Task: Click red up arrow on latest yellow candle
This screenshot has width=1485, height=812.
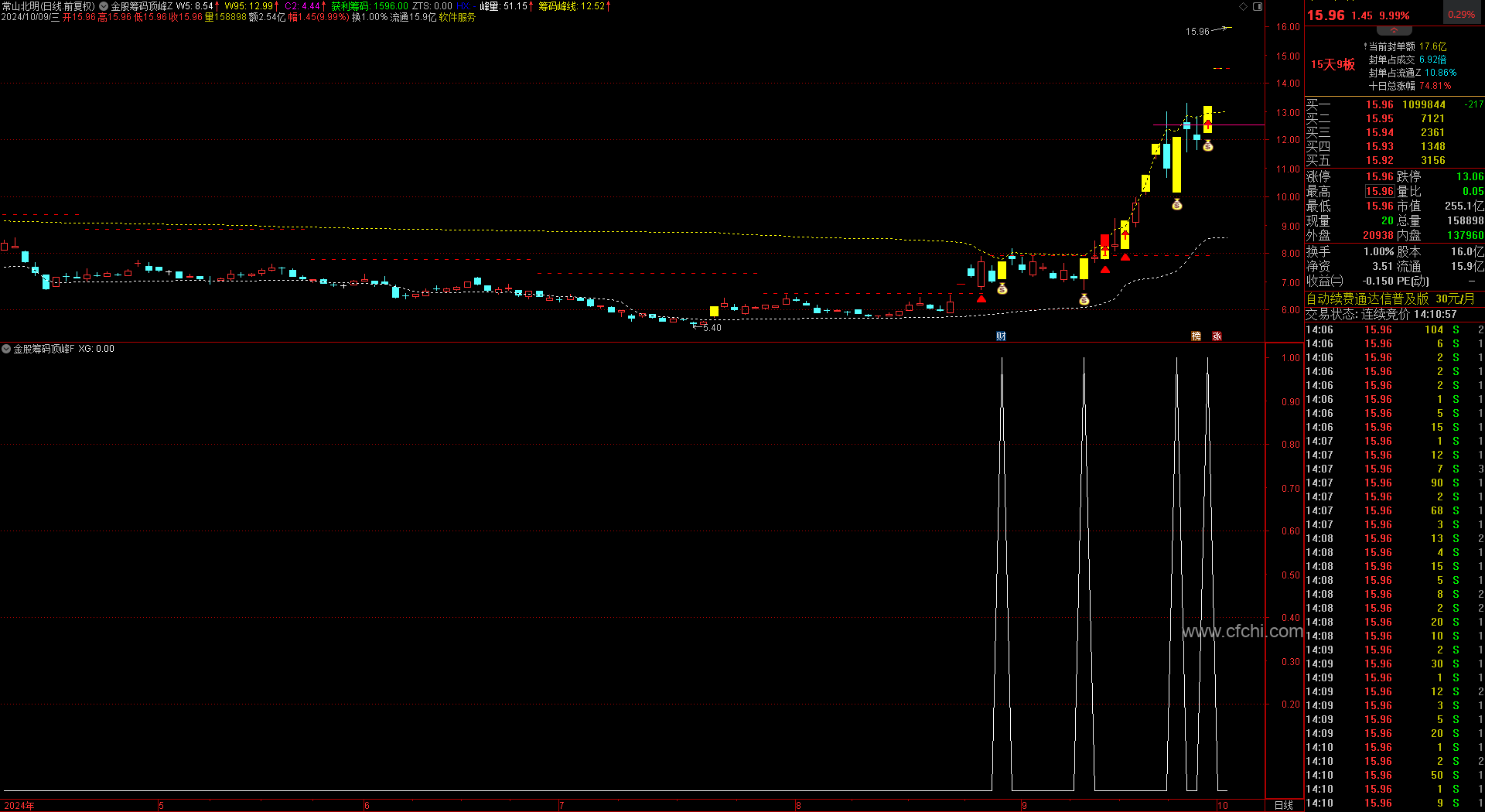Action: [x=1207, y=123]
